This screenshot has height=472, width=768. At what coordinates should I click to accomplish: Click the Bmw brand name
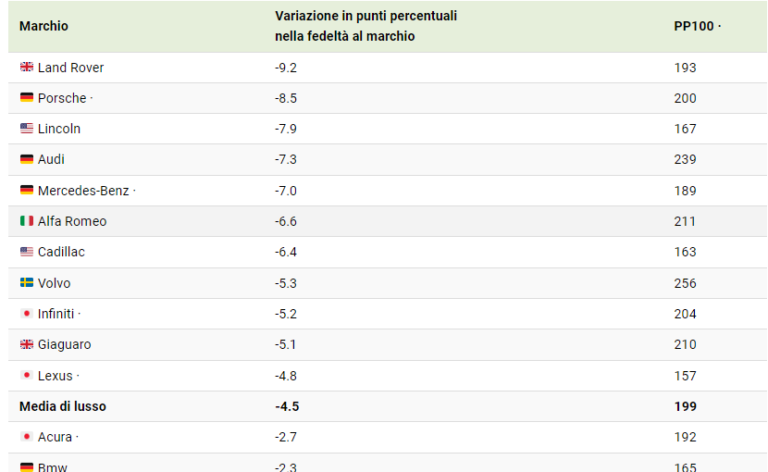(x=52, y=467)
